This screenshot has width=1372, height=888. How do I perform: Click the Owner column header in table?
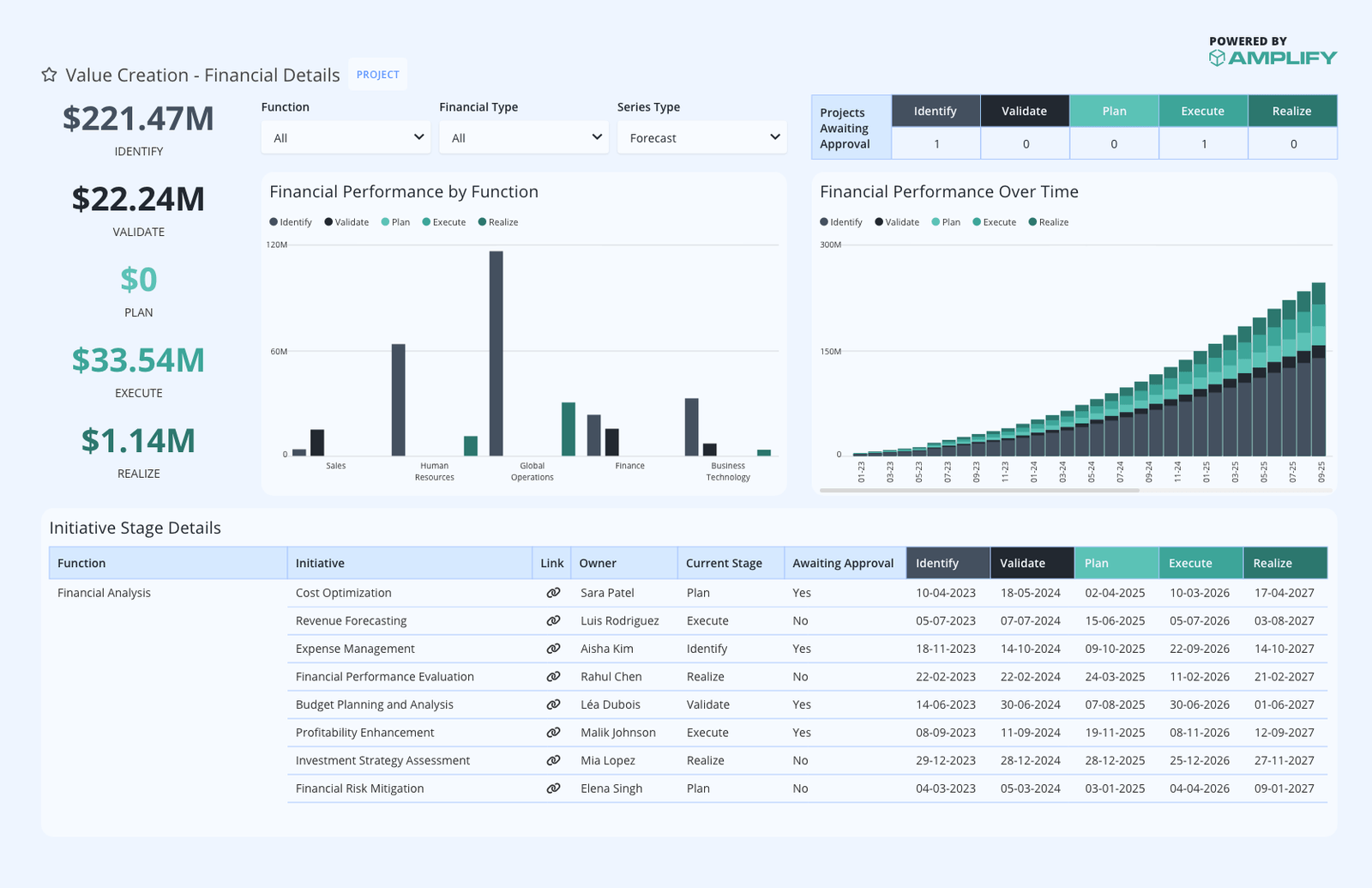(598, 564)
